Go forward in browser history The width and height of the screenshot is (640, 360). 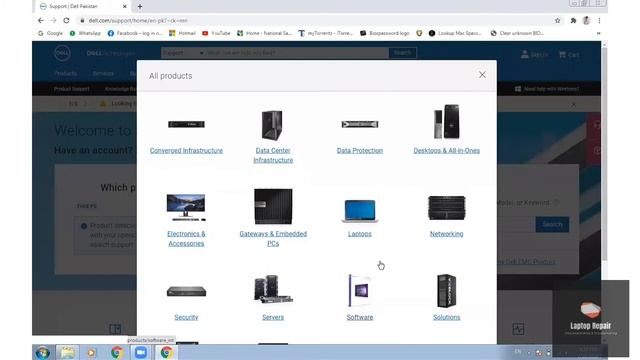pyautogui.click(x=53, y=20)
